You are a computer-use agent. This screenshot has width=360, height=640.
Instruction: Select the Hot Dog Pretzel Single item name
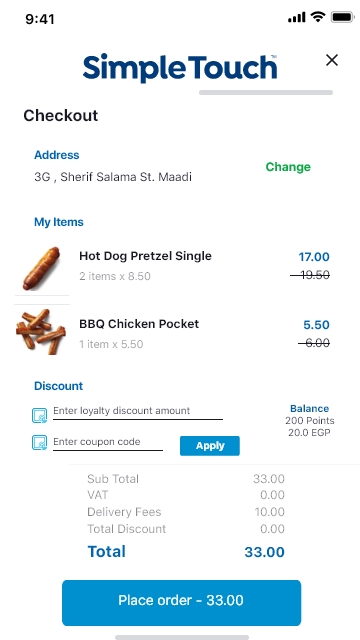(145, 256)
